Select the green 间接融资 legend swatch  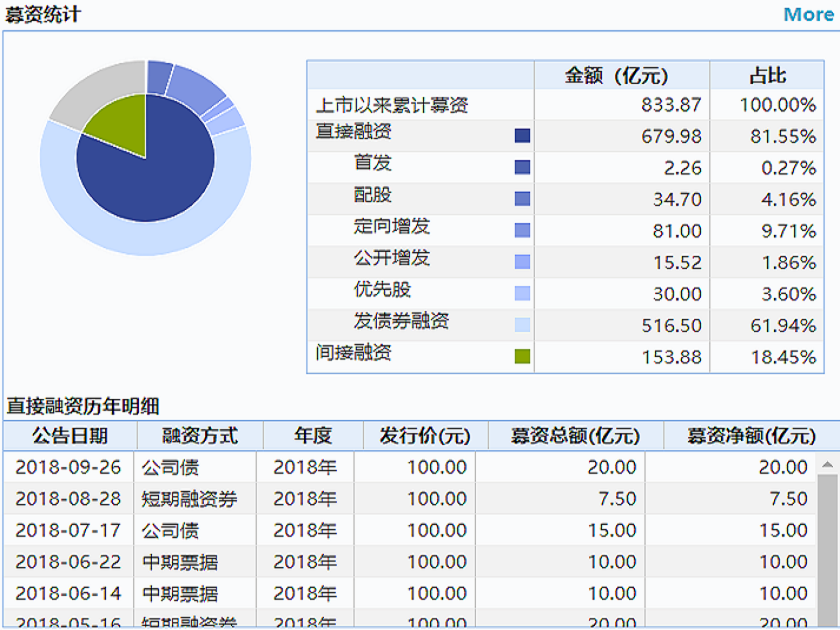click(522, 356)
